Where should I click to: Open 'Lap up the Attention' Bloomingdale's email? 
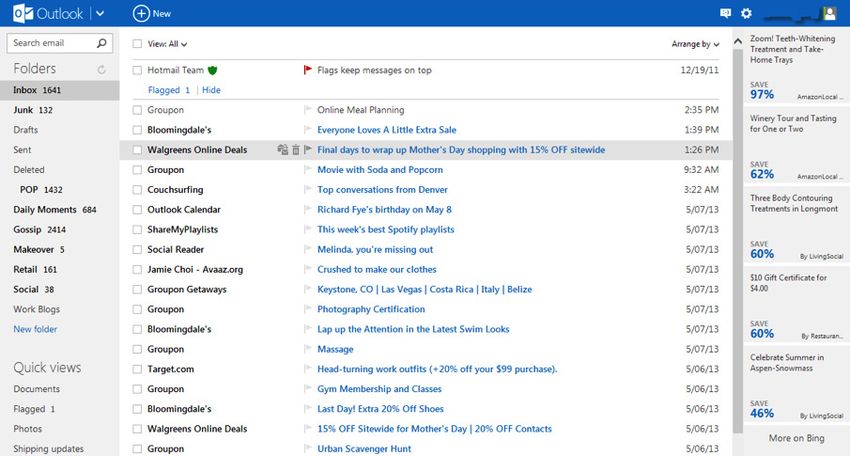[413, 329]
